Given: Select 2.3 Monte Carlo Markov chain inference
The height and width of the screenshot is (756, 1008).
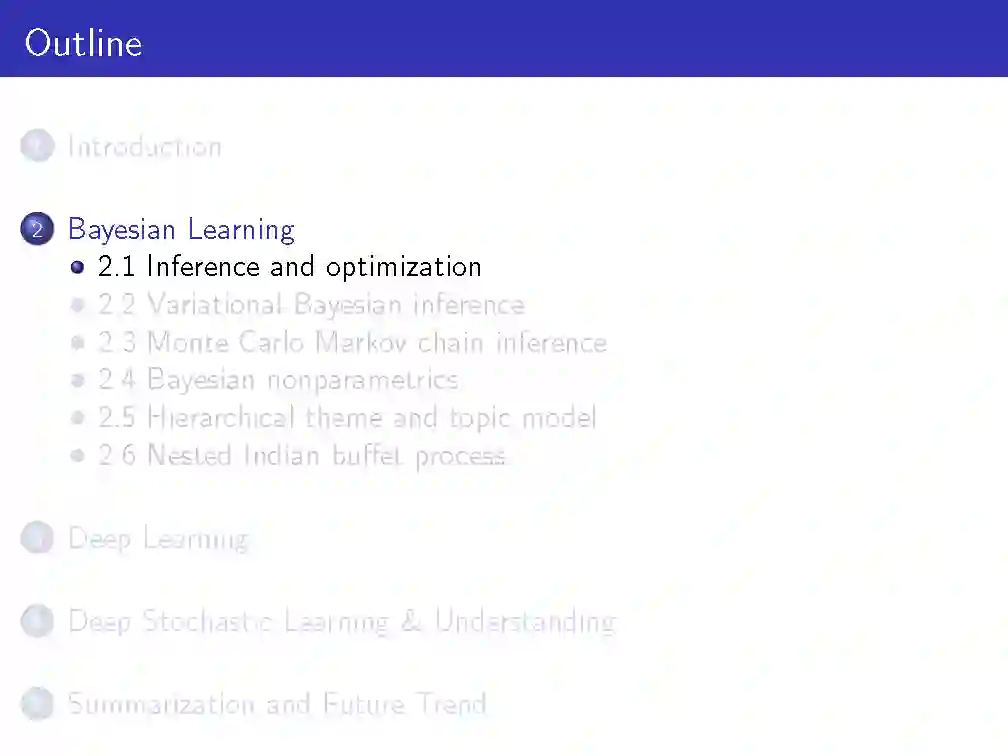Looking at the screenshot, I should tap(352, 342).
